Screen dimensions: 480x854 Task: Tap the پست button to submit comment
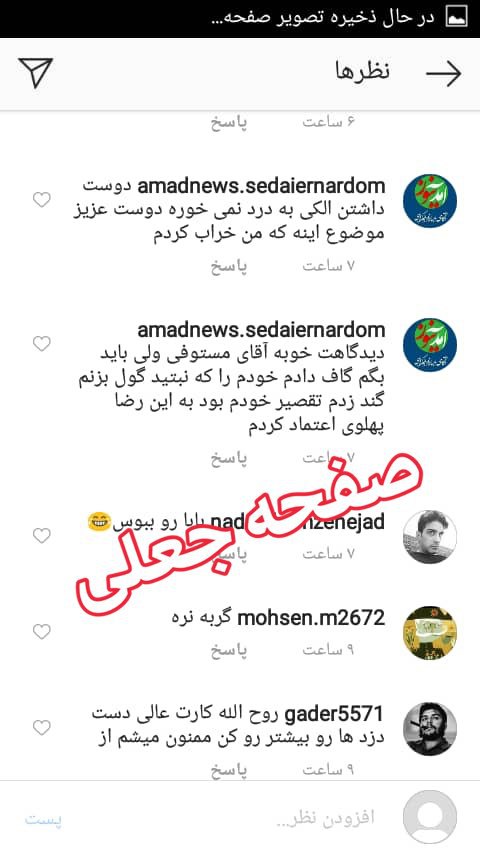pyautogui.click(x=44, y=819)
